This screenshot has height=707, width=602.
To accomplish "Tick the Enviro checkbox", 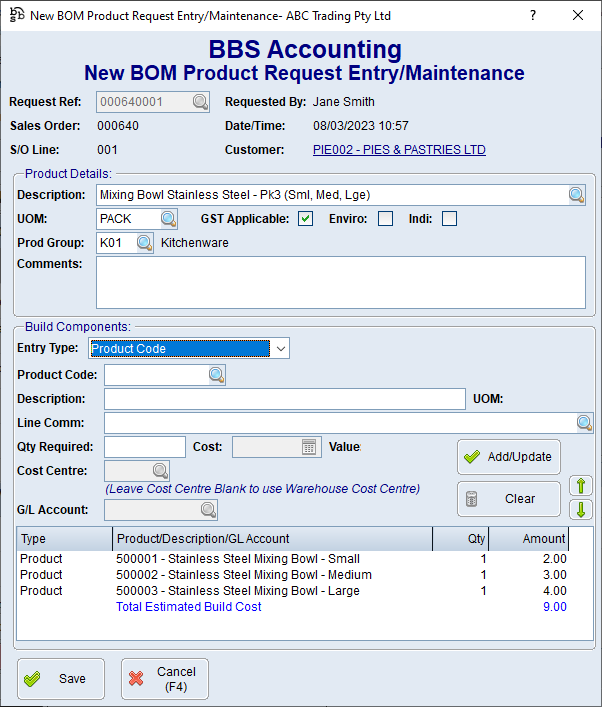I will click(385, 219).
